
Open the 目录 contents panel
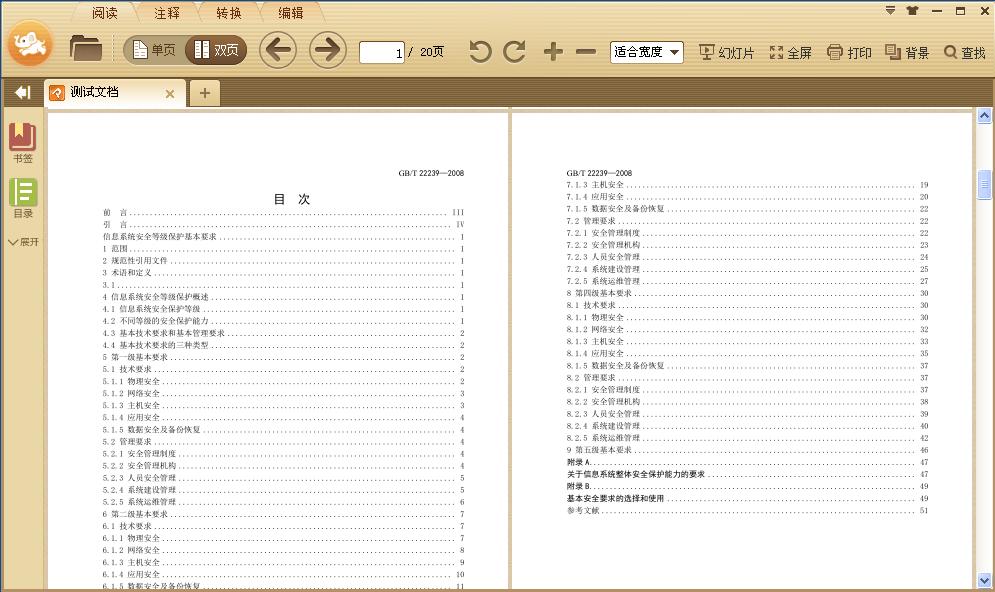click(x=22, y=198)
